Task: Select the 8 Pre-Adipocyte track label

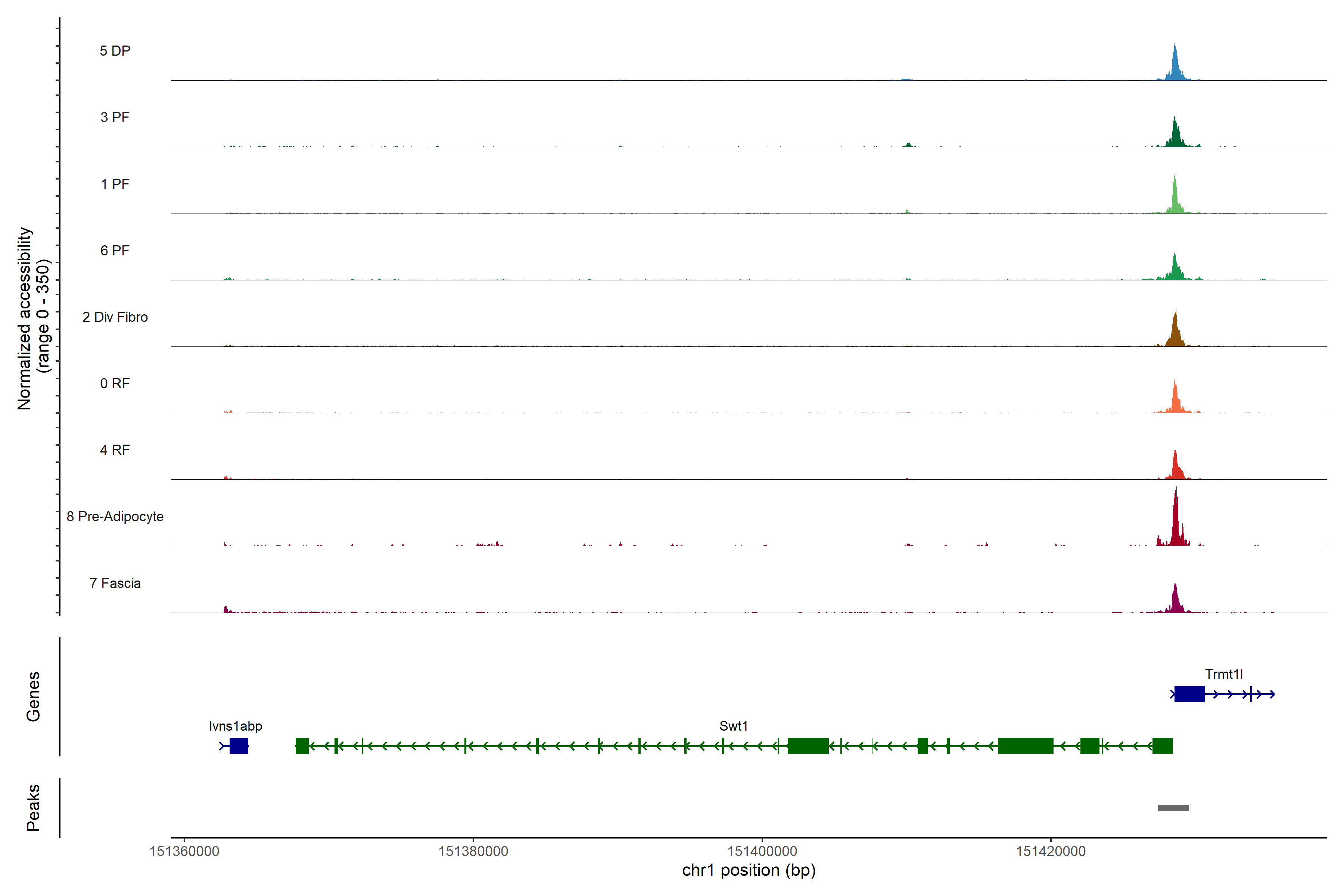Action: coord(115,517)
